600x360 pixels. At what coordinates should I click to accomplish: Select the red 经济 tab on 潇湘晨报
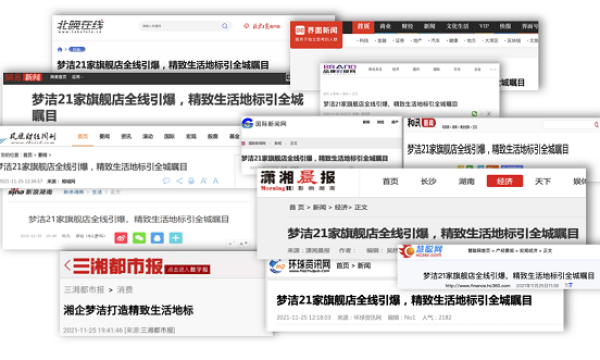tap(505, 181)
